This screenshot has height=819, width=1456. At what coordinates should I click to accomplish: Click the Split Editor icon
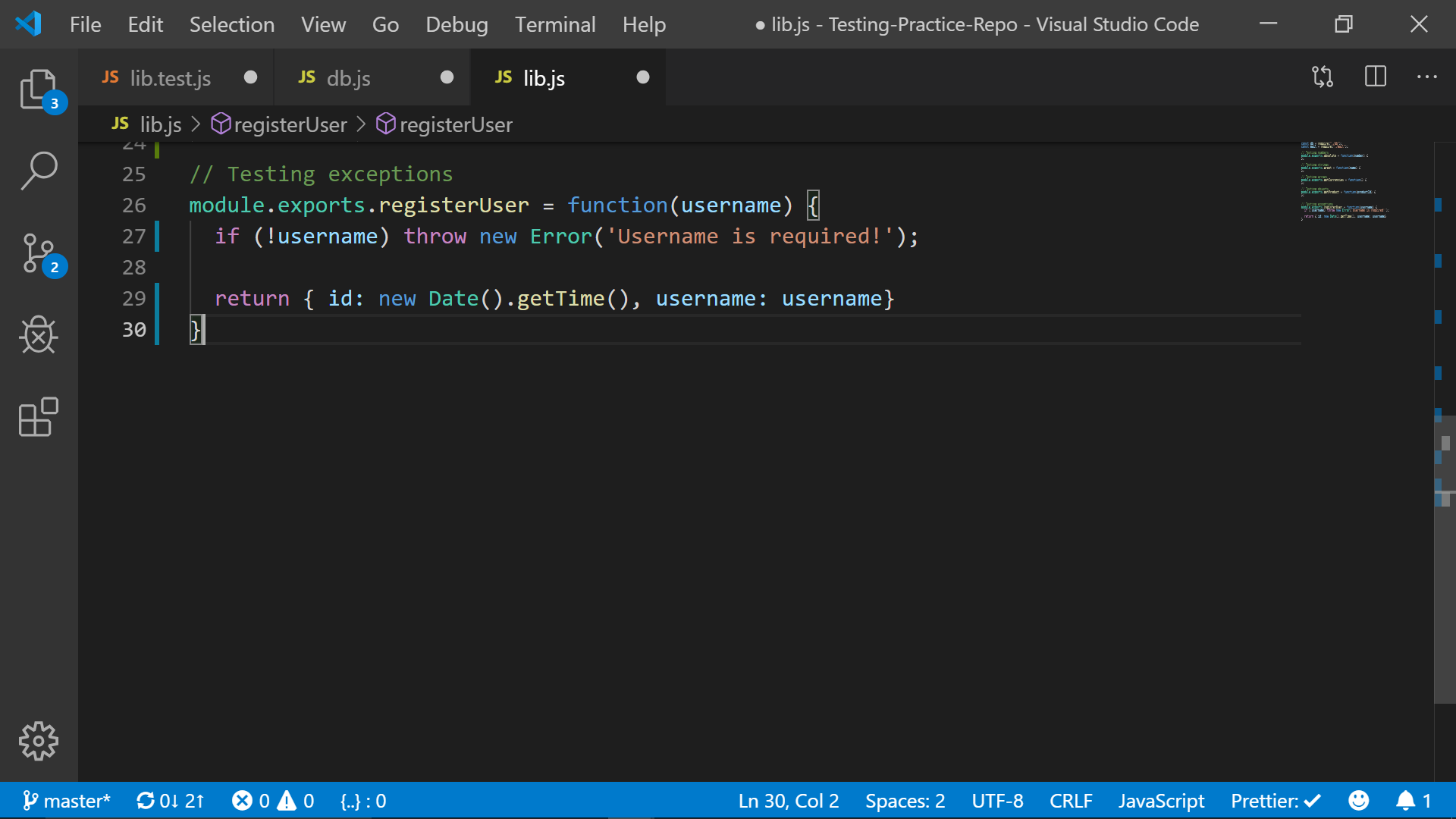(x=1375, y=76)
